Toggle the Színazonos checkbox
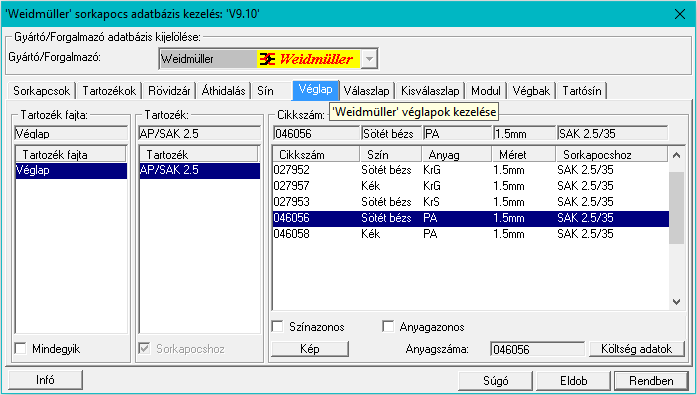The width and height of the screenshot is (697, 395). (277, 327)
